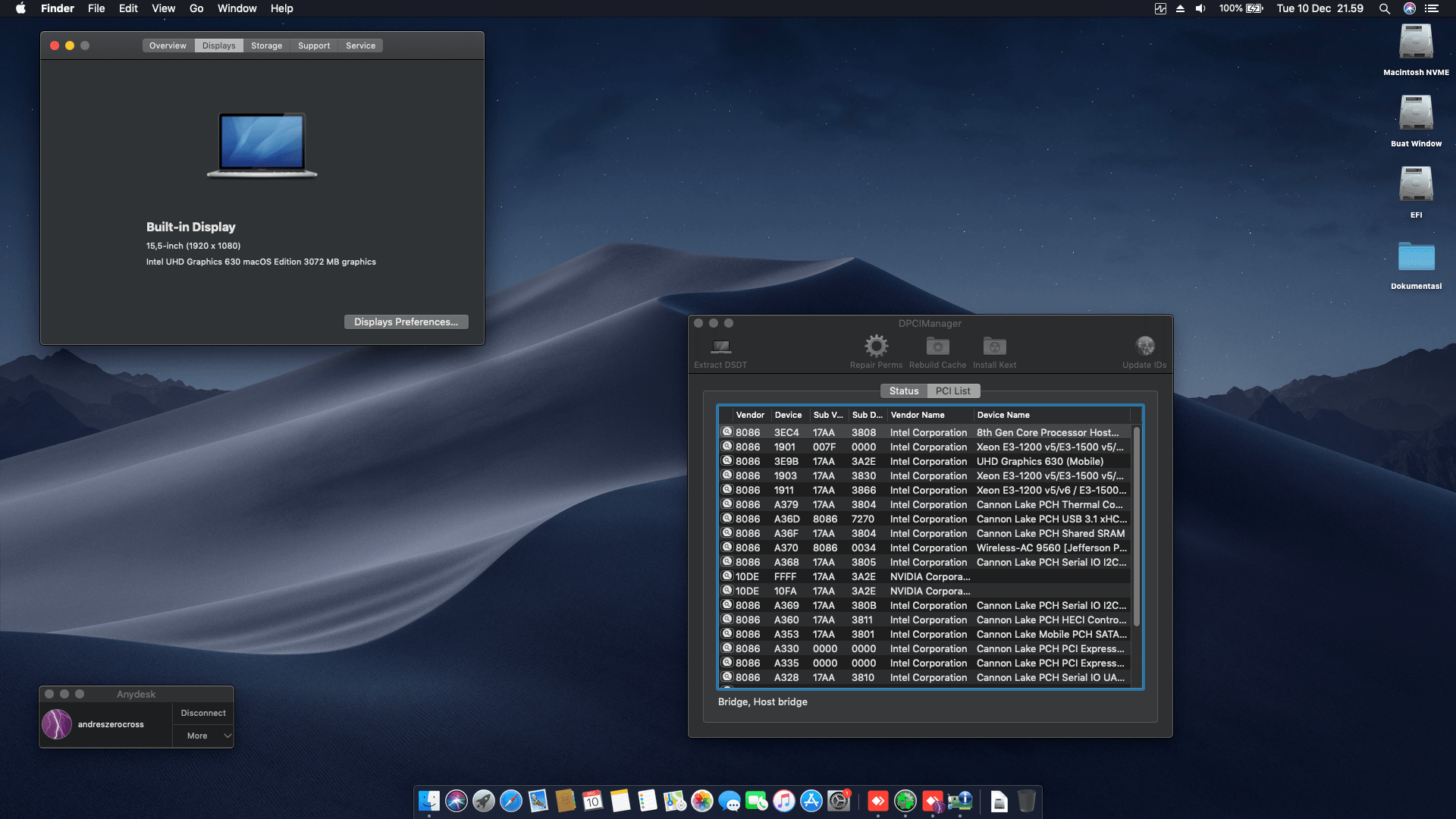Open the PCI card info app in dock
1456x819 pixels.
(960, 801)
